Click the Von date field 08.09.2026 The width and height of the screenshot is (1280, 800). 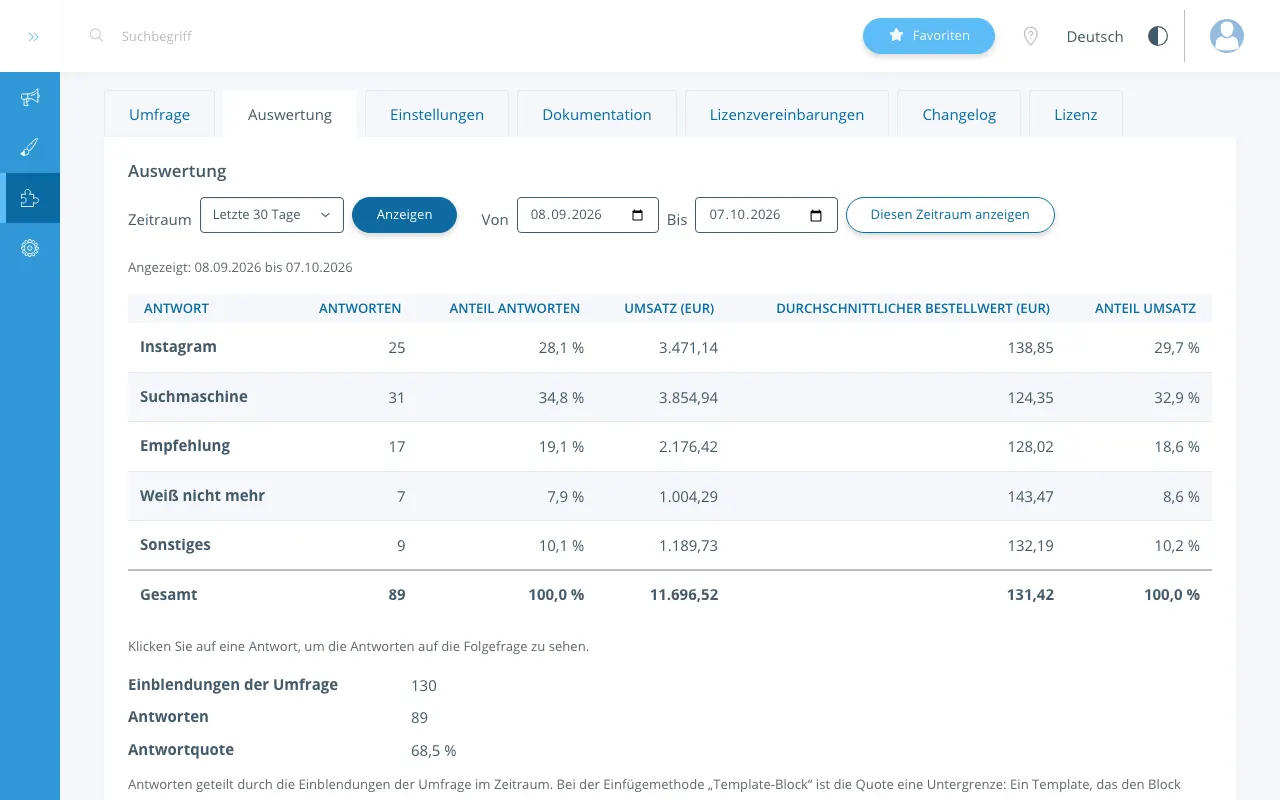click(588, 215)
